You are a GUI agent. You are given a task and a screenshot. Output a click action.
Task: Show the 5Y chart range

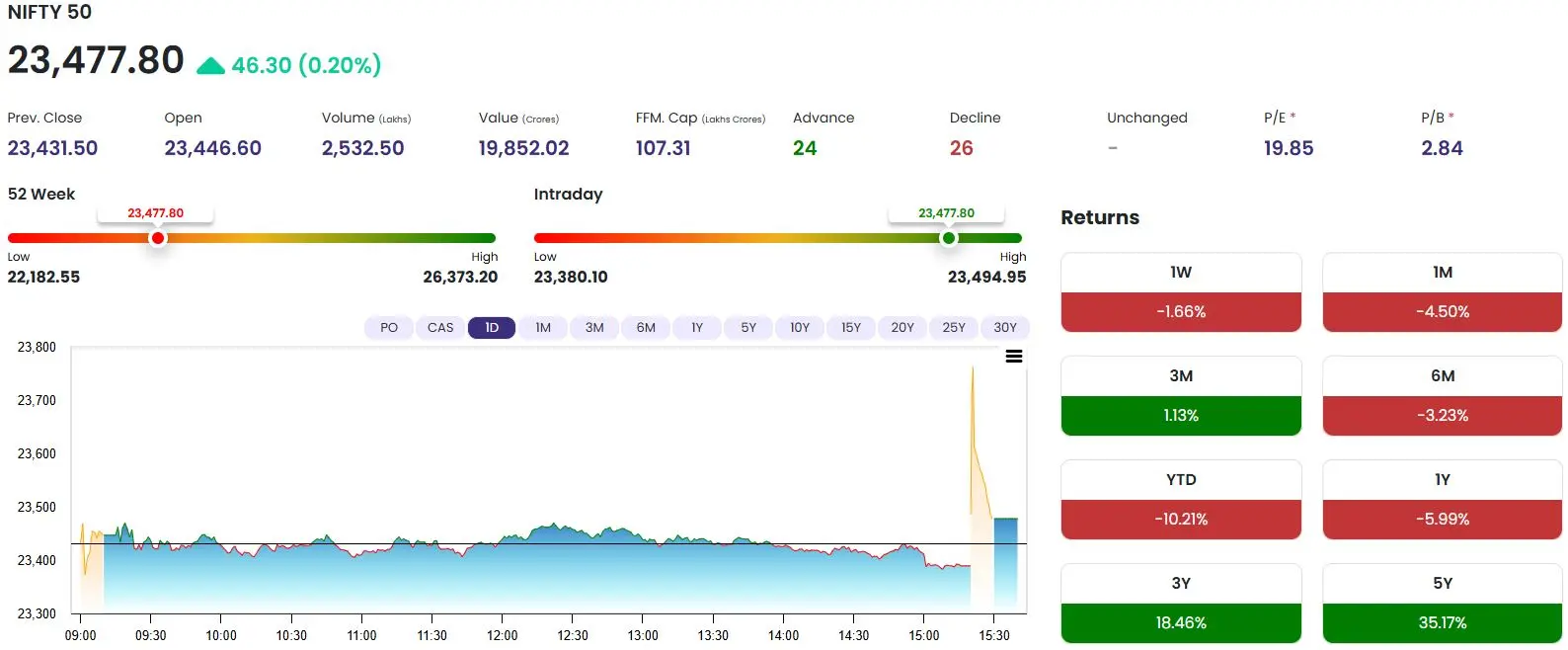pos(748,328)
